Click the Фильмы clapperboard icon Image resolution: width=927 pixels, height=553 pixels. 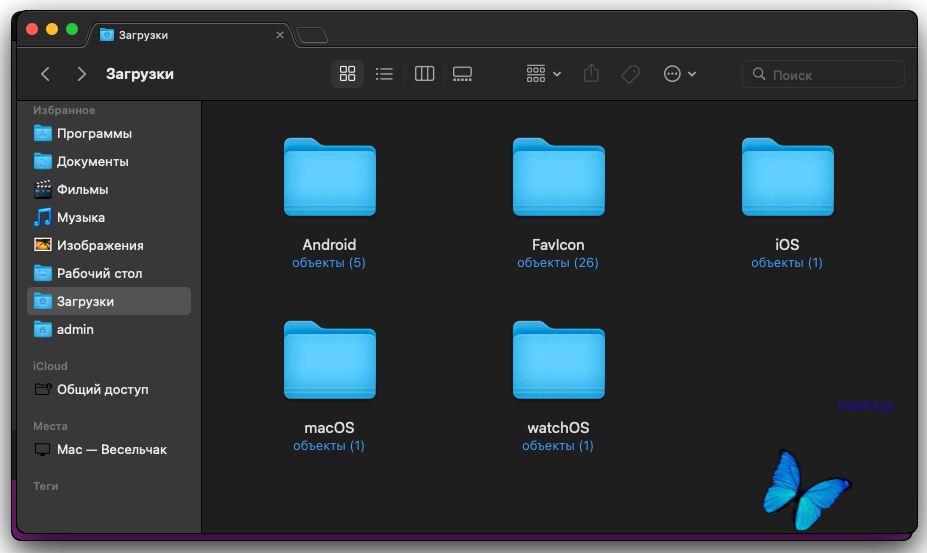(43, 189)
